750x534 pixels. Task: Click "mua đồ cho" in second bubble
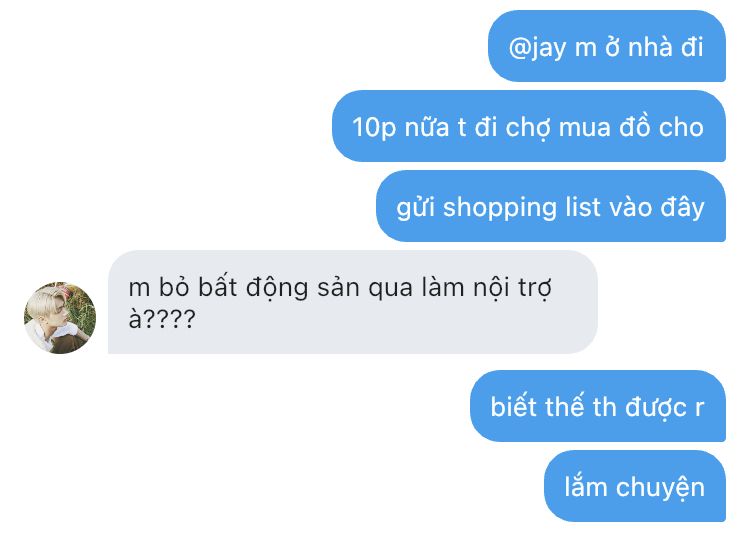[x=631, y=127]
